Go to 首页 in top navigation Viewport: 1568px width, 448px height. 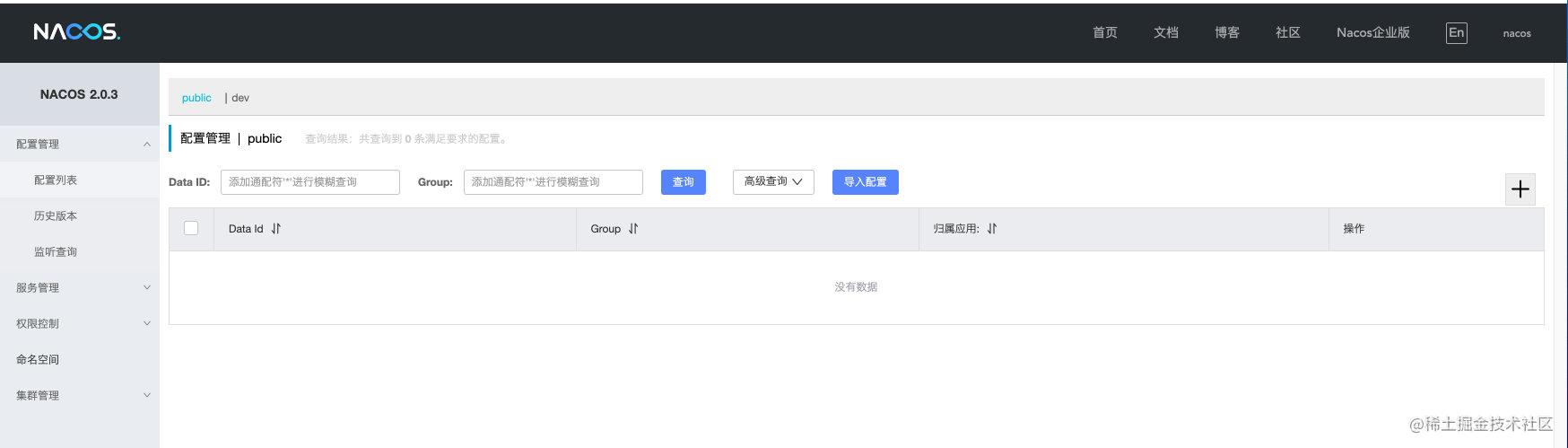[1105, 32]
